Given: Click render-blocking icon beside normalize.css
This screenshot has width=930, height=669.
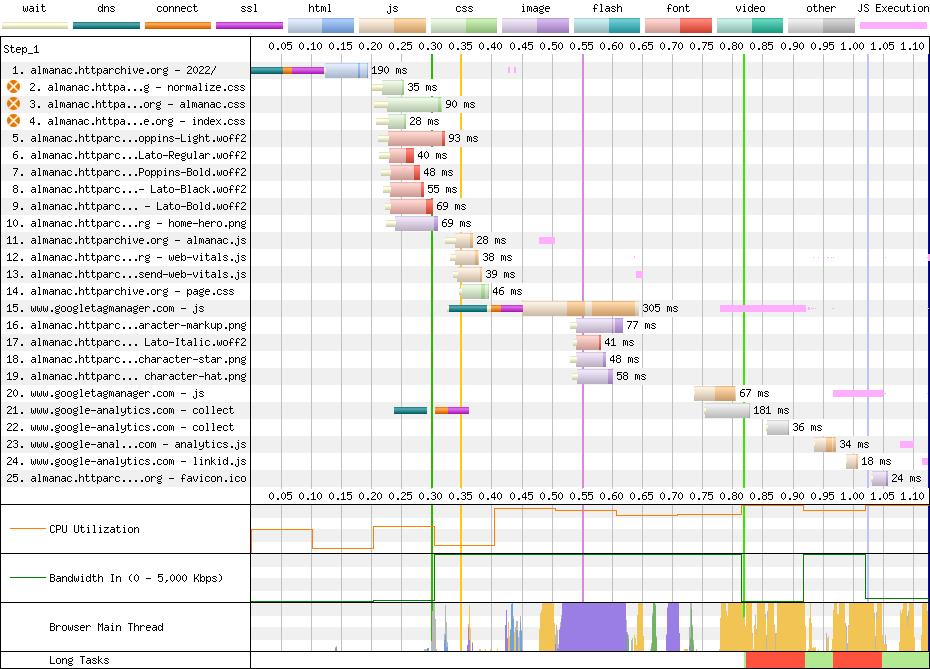Looking at the screenshot, I should tap(13, 87).
